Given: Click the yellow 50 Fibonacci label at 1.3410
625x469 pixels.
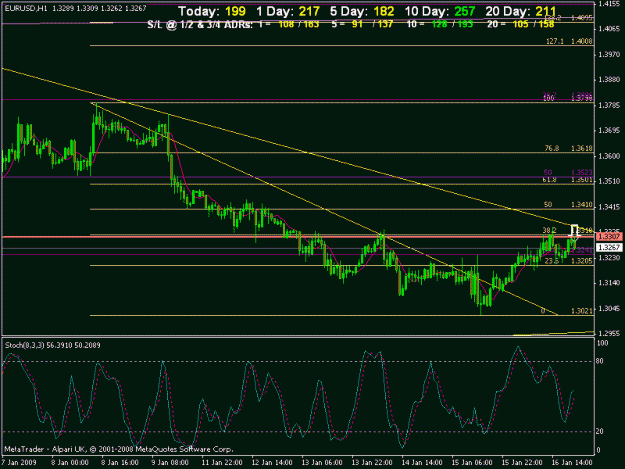Looking at the screenshot, I should point(568,205).
